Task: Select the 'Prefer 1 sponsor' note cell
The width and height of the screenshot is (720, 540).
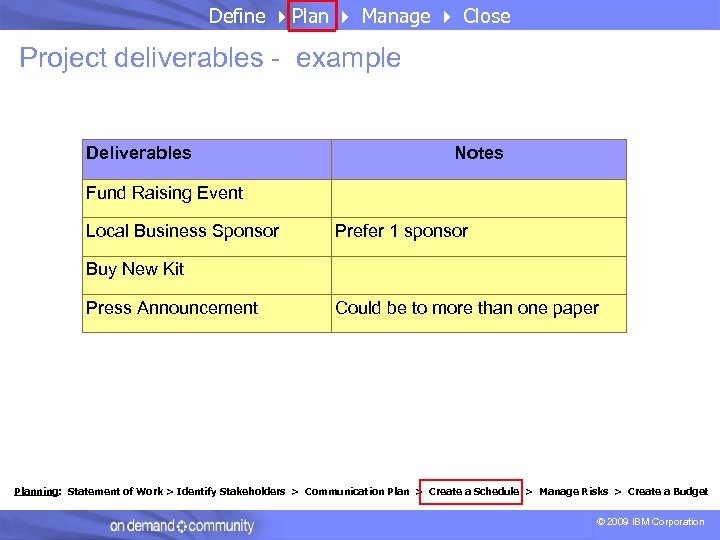Action: 479,237
